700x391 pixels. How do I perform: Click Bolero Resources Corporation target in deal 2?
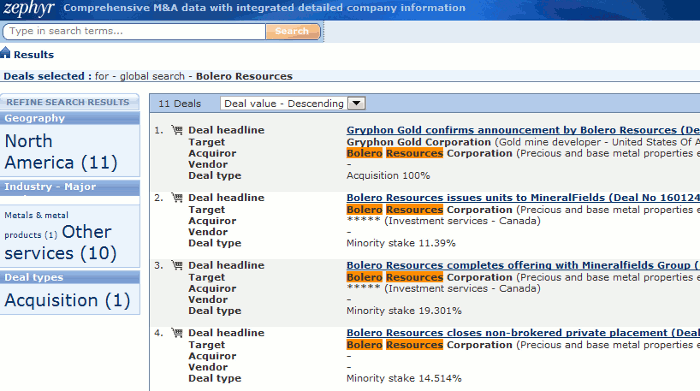point(429,209)
